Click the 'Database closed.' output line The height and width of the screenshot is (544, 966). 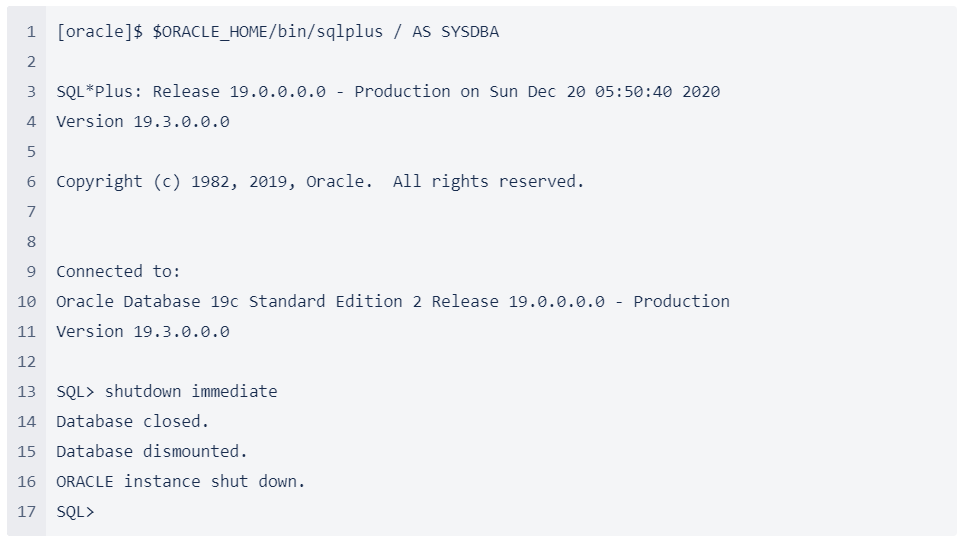[x=132, y=421]
